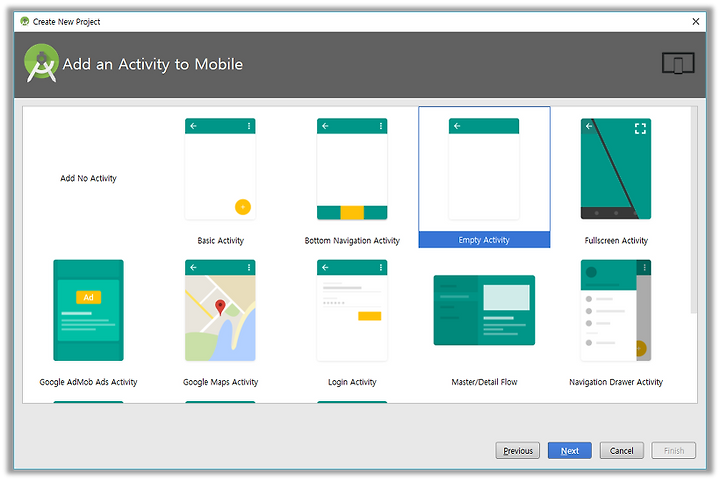This screenshot has height=481, width=720.
Task: Click the template gallery vertical scrollbar
Action: 694,210
